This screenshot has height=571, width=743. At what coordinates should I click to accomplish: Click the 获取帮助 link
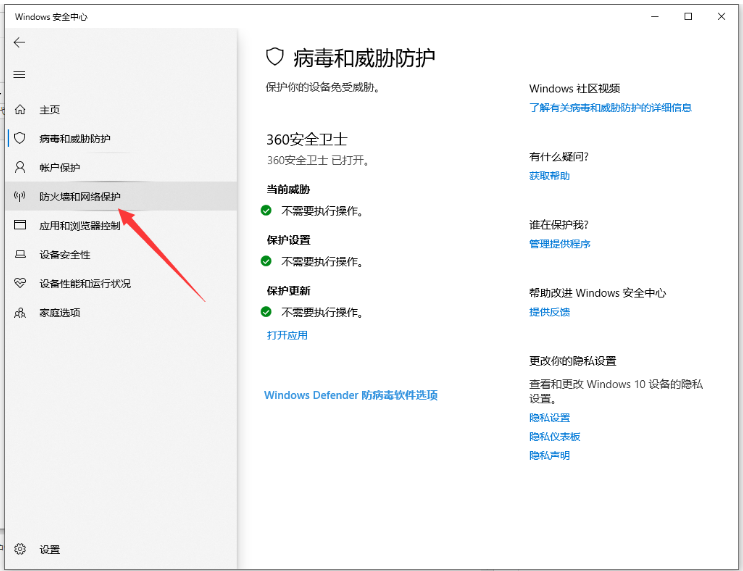pos(549,175)
